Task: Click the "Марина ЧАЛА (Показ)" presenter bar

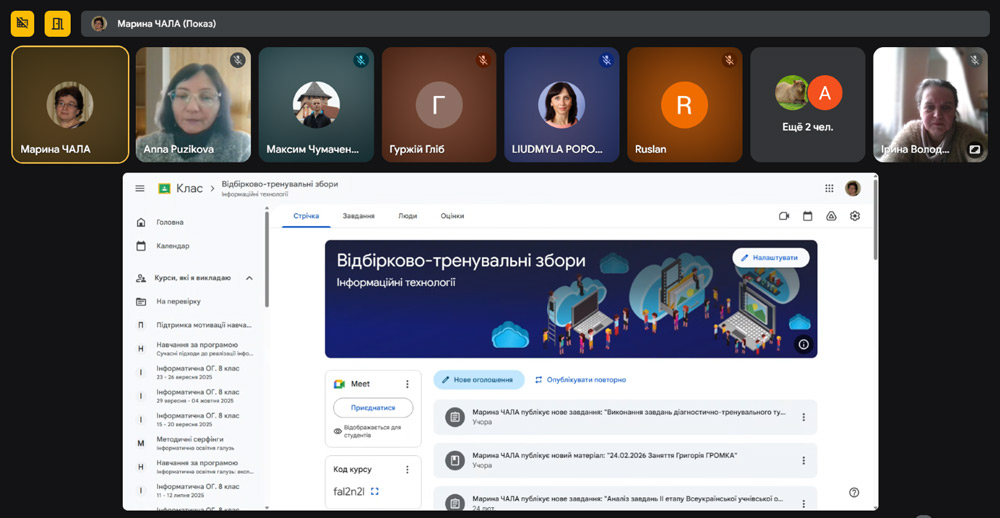Action: (535, 24)
